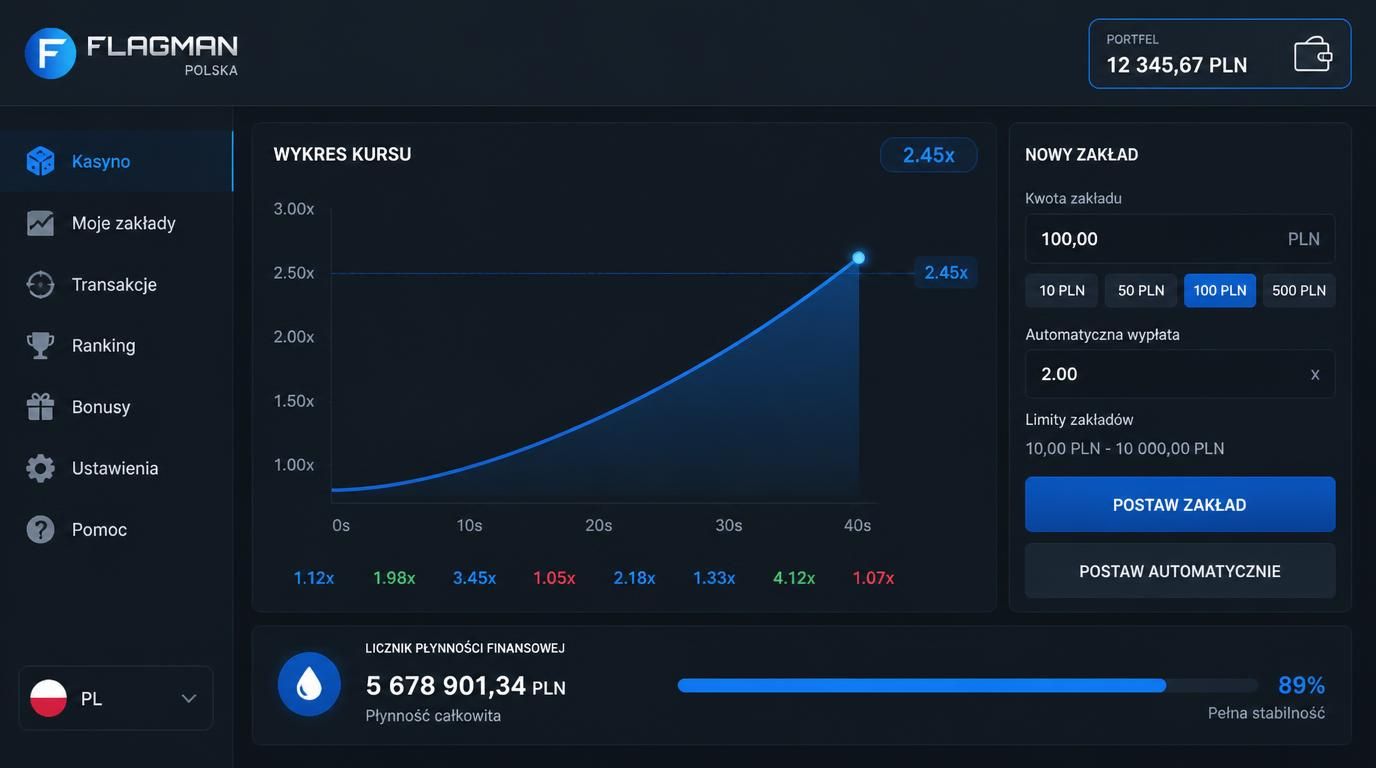
Task: Click the Bonusy gift icon
Action: tap(40, 407)
